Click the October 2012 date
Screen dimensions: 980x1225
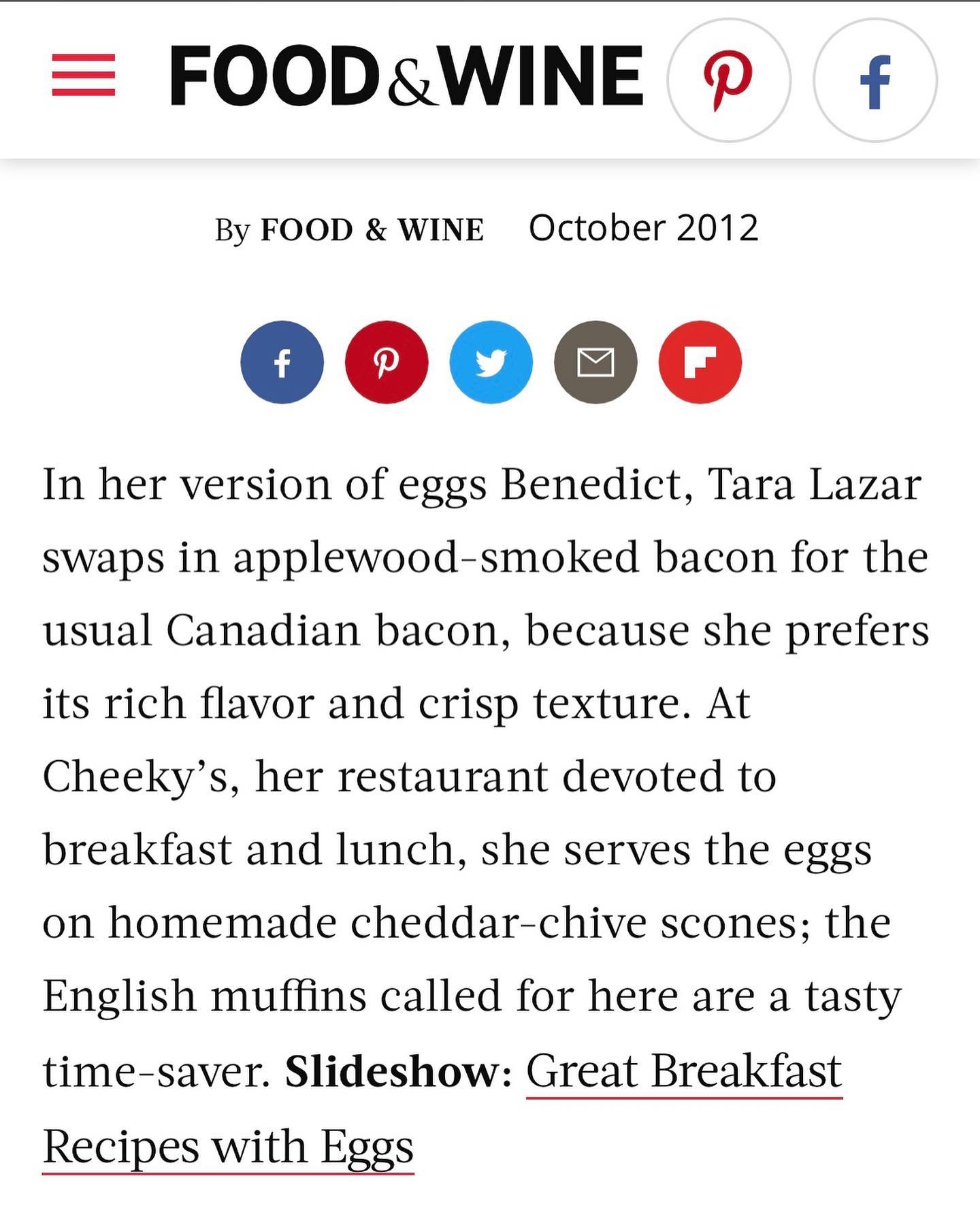pos(643,228)
